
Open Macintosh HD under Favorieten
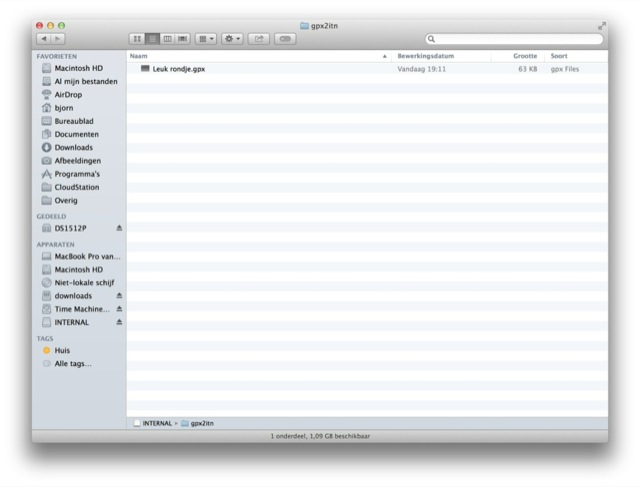[x=79, y=68]
